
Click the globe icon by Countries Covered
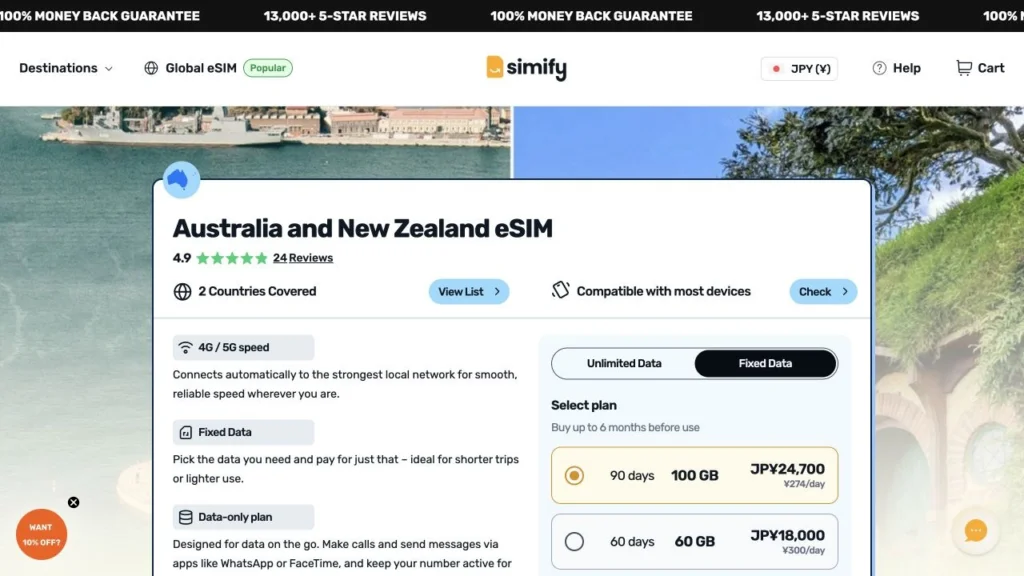pos(182,291)
